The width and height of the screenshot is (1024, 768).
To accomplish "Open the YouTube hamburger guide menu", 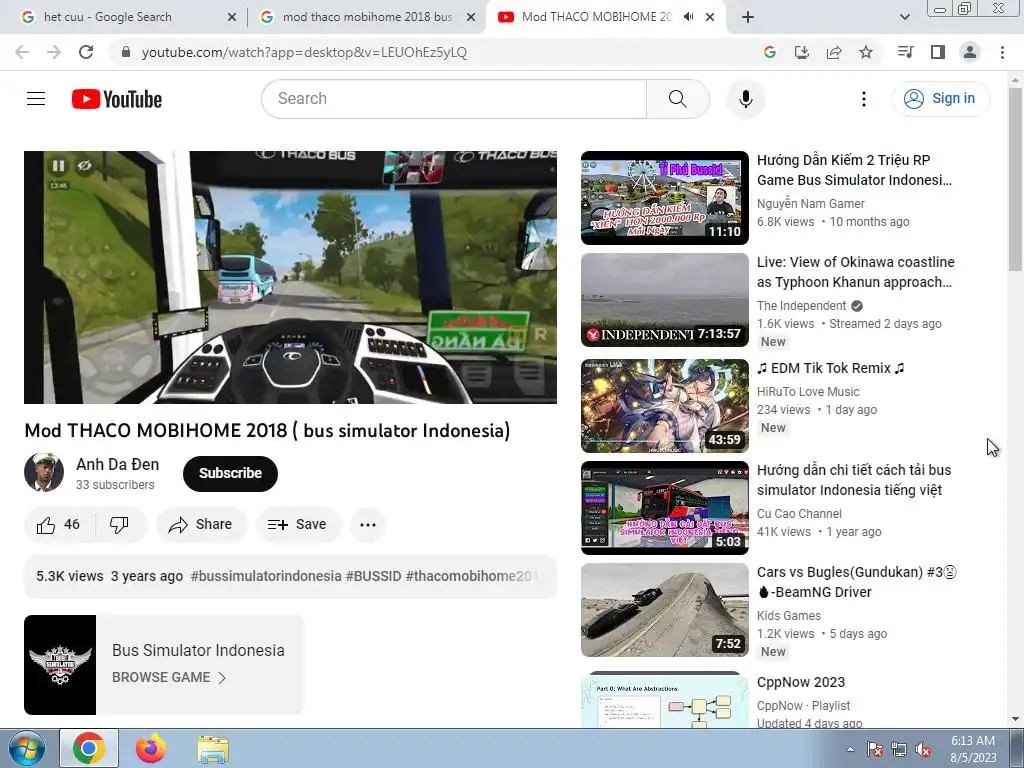I will click(36, 99).
